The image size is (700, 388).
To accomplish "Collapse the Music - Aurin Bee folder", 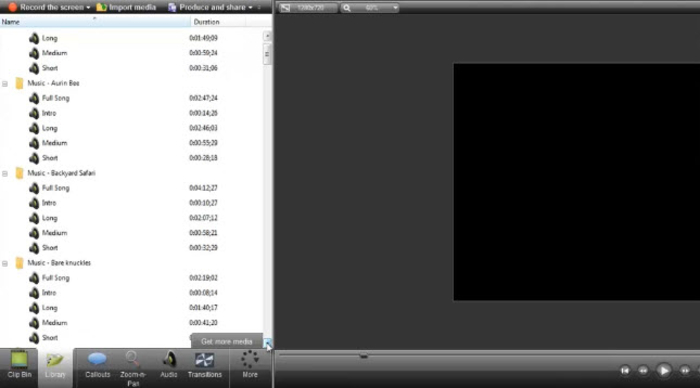I will [5, 83].
